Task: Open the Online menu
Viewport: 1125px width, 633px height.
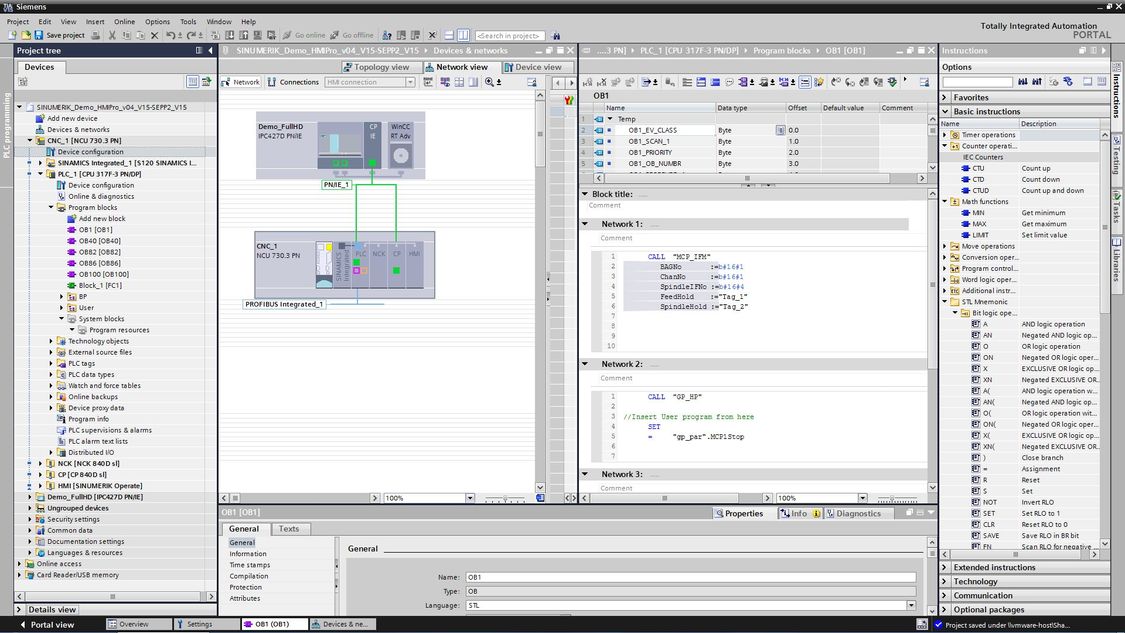Action: [124, 22]
